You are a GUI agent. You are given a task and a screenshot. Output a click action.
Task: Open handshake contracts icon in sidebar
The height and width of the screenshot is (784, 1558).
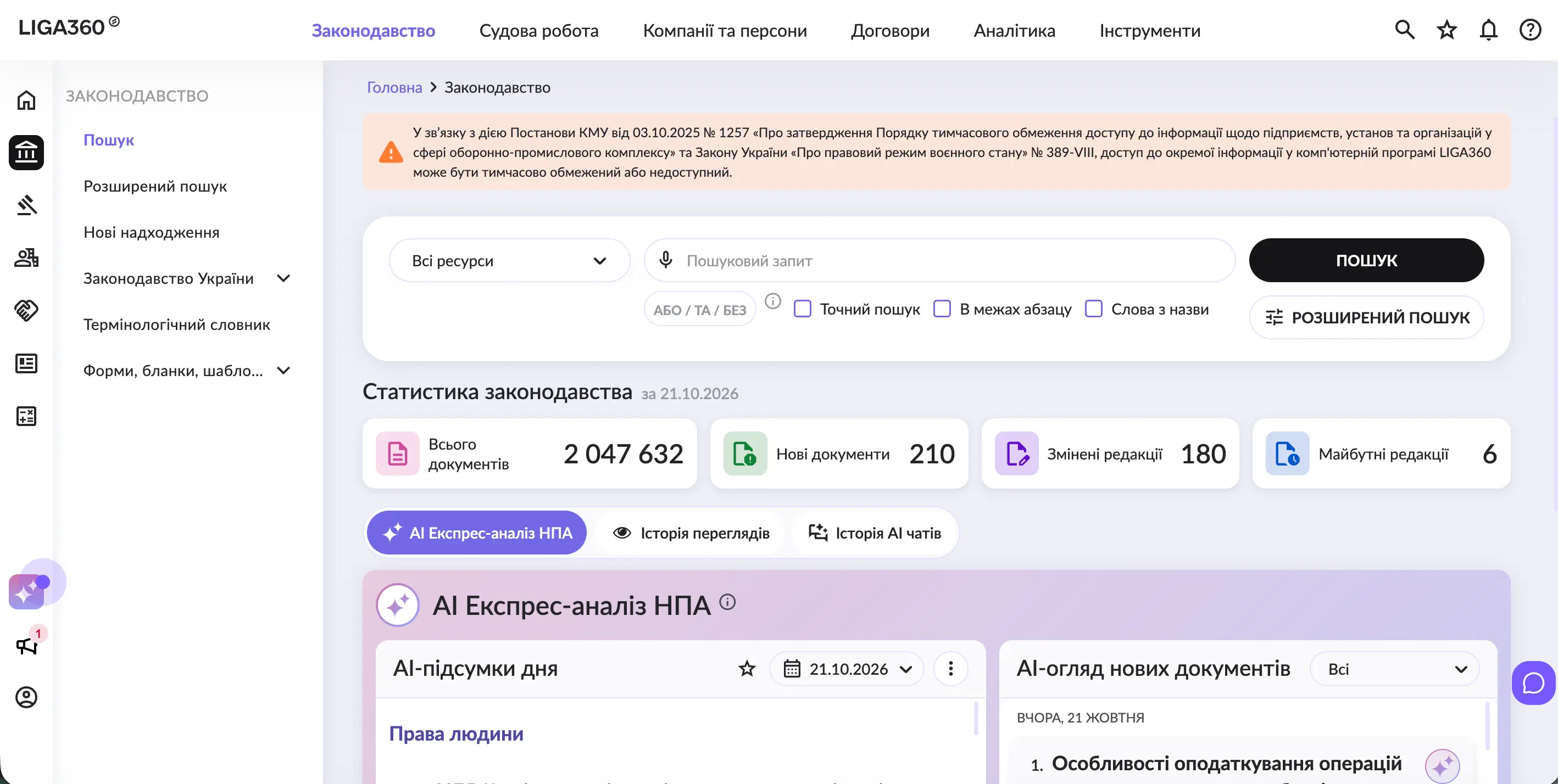(x=26, y=310)
